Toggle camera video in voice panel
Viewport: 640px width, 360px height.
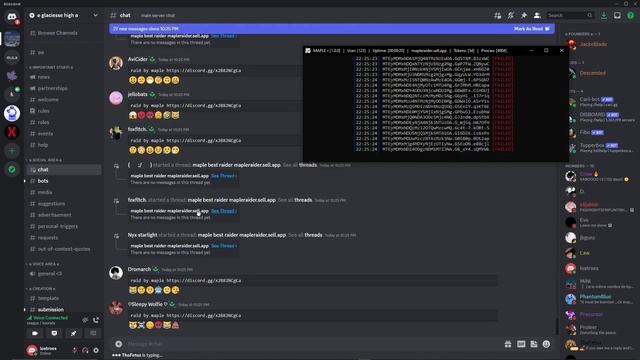[35, 333]
